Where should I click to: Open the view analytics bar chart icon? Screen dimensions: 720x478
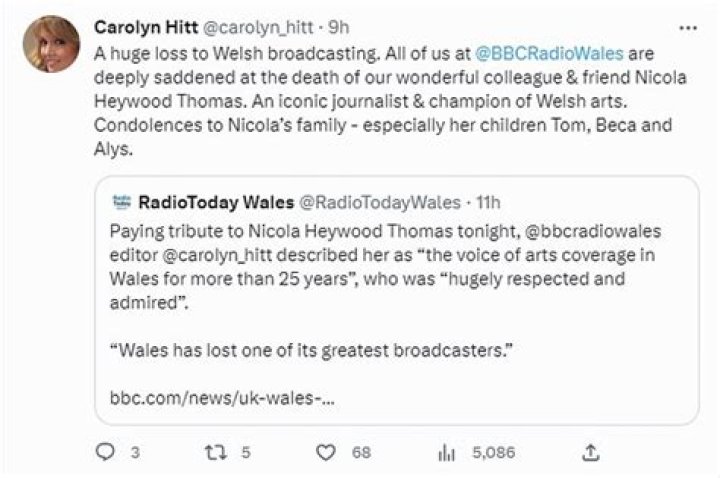point(445,452)
